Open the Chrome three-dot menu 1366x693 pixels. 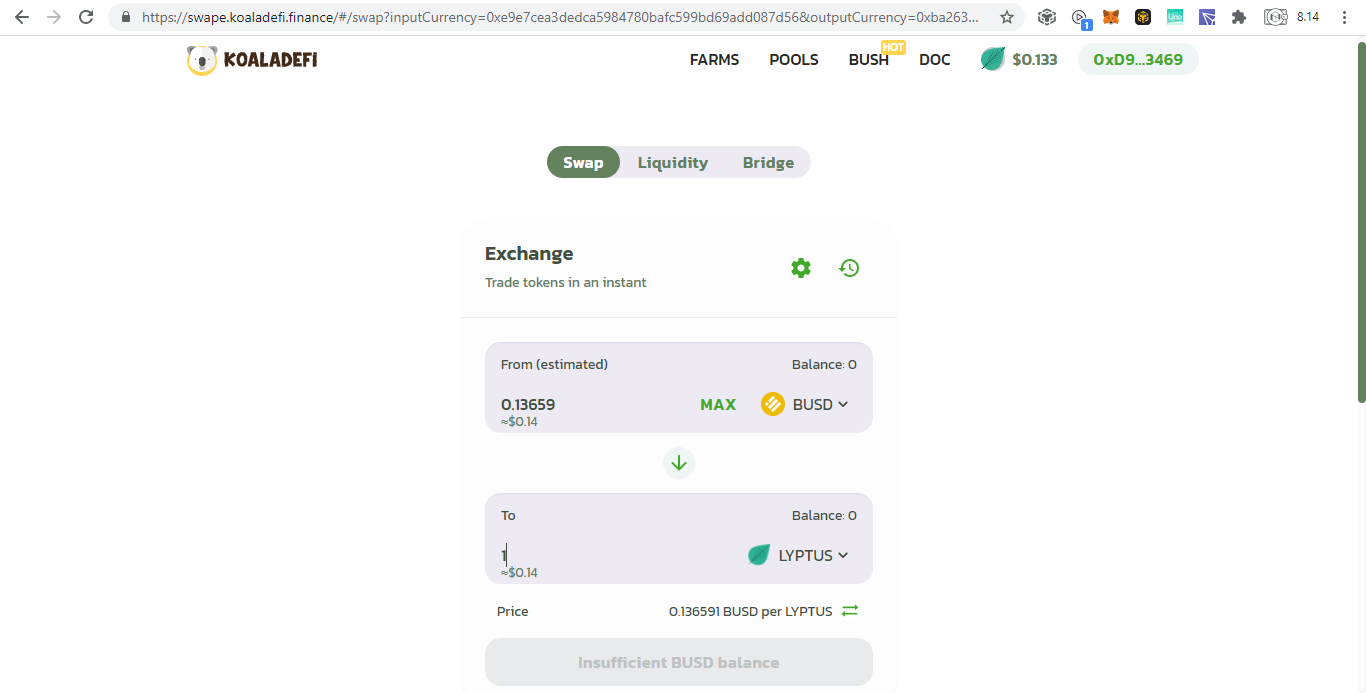click(x=1344, y=17)
